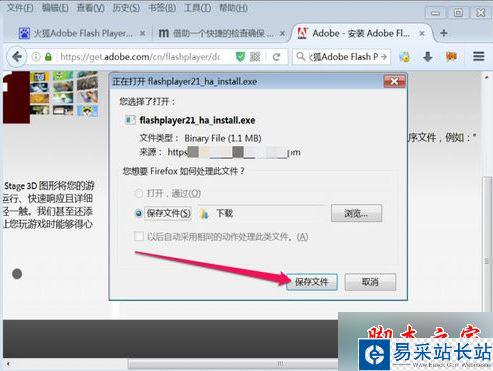Screen dimensions: 493x371
Task: Click the horizontal scrollbar at page bottom
Action: 233,364
